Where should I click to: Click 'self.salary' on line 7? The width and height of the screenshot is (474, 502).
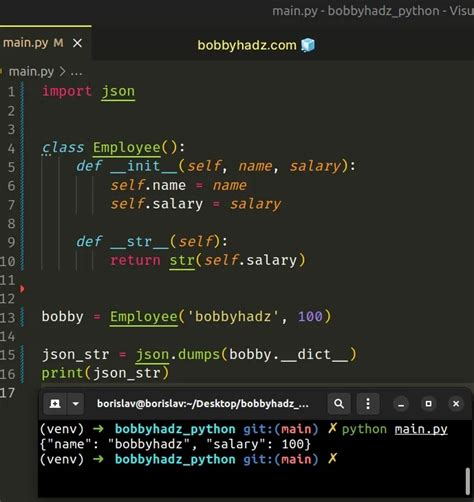157,204
